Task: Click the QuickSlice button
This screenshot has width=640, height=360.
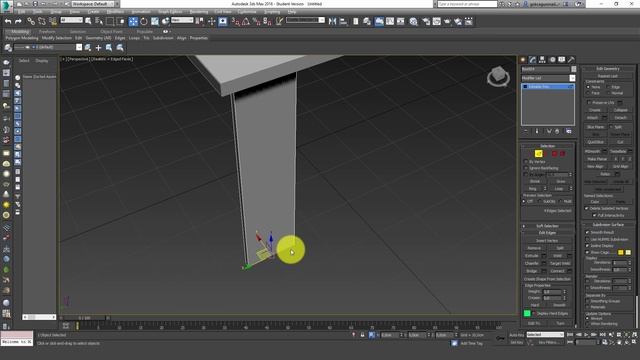Action: (595, 142)
